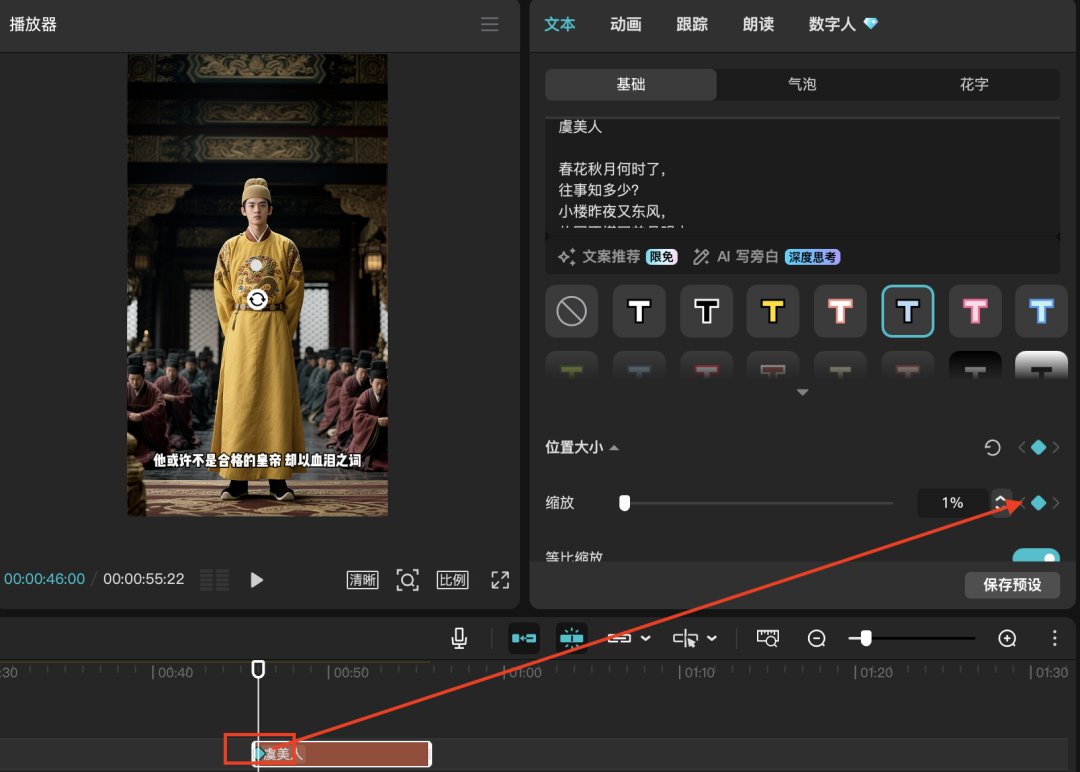Click the zoom-in icon on the timeline

(x=1007, y=638)
